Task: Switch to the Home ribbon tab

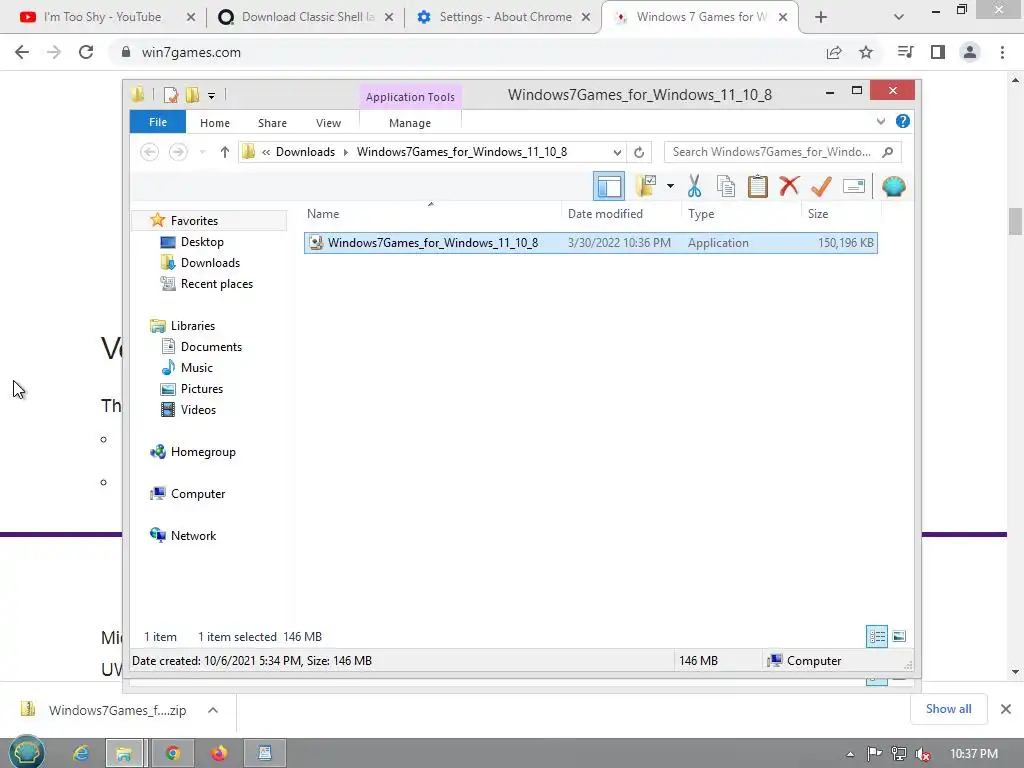Action: coord(215,123)
